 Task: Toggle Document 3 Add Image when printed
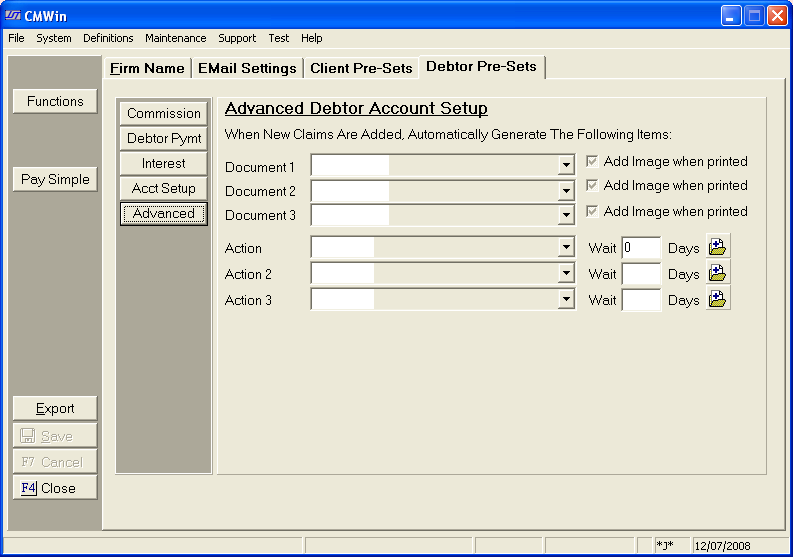pos(592,211)
